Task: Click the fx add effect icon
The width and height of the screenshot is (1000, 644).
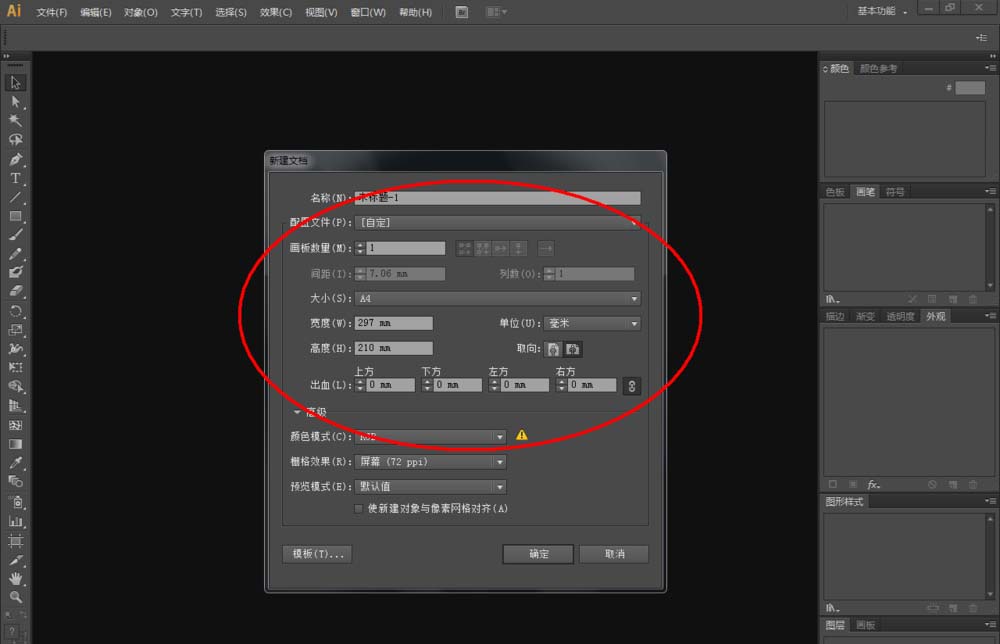Action: pos(873,485)
